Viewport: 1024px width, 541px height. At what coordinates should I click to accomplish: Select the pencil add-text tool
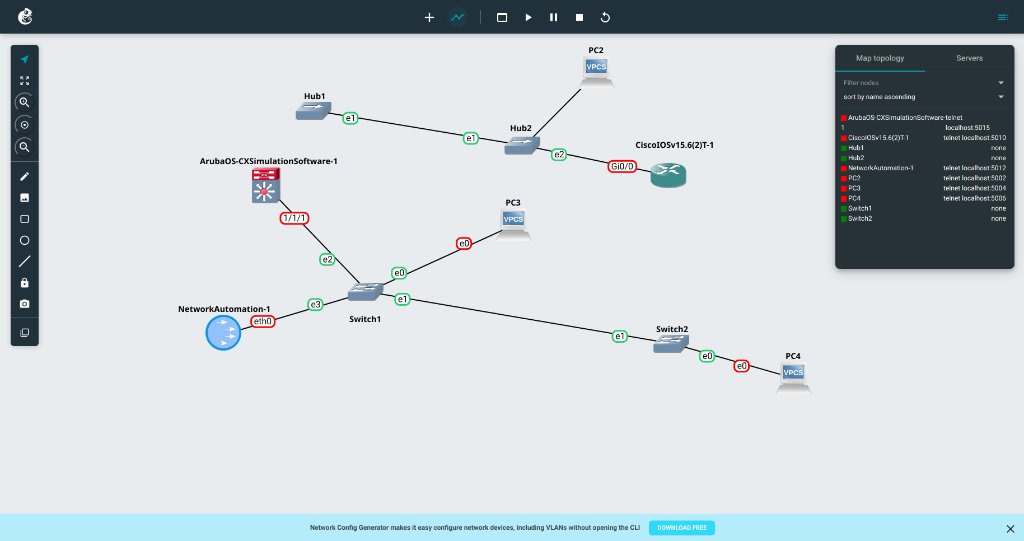(x=25, y=176)
